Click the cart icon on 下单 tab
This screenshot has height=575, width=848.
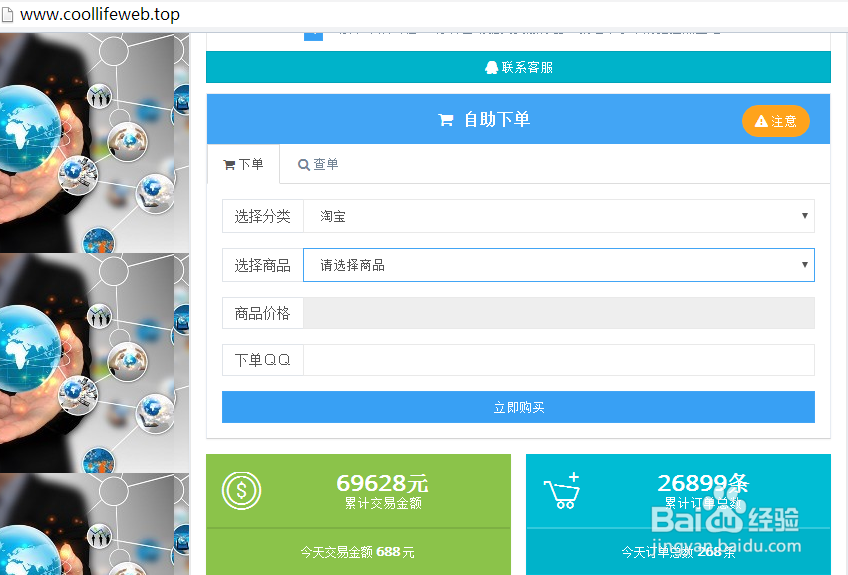229,164
